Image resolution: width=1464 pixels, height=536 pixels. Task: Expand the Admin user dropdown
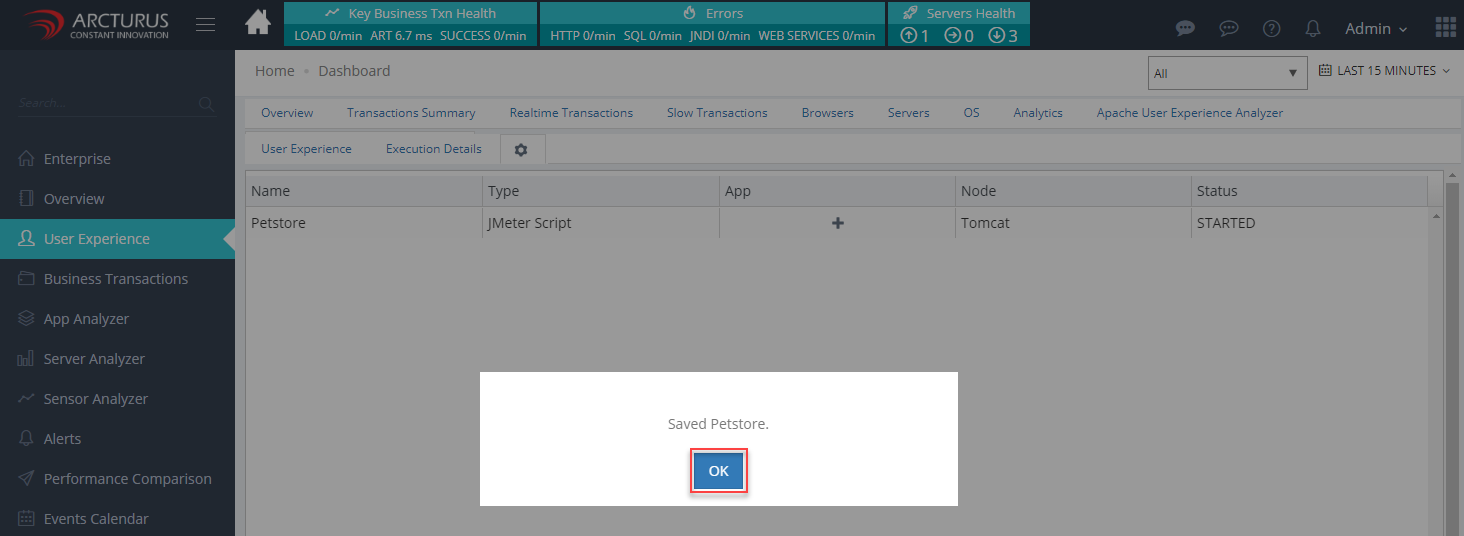coord(1376,29)
